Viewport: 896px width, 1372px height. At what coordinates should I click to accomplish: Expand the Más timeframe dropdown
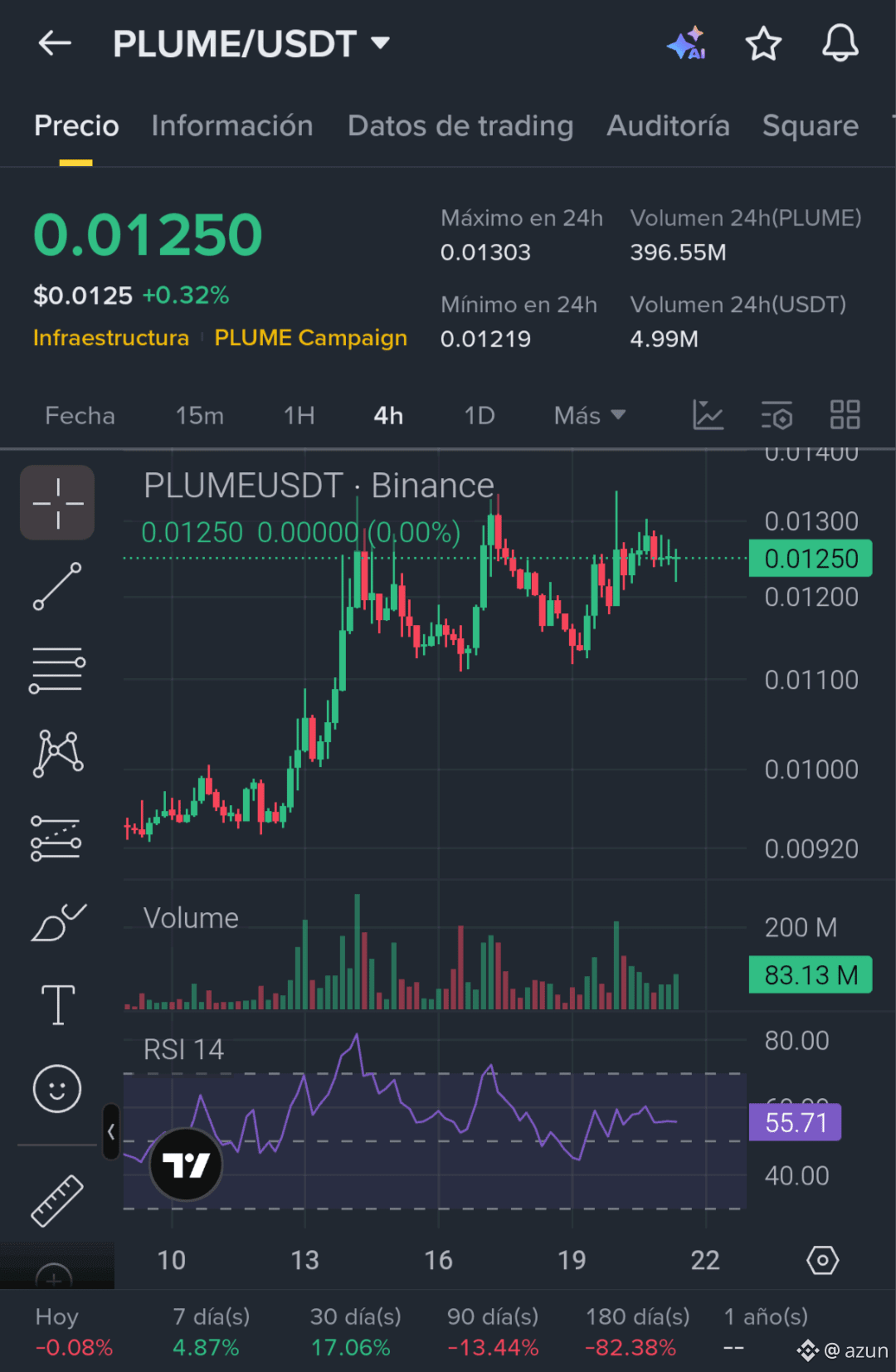point(590,415)
